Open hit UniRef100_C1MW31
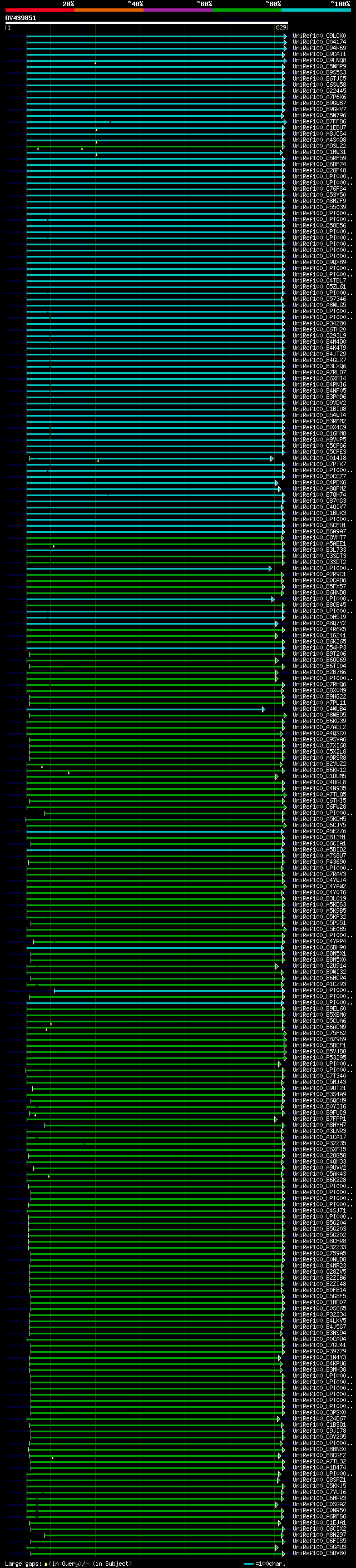 coord(319,152)
